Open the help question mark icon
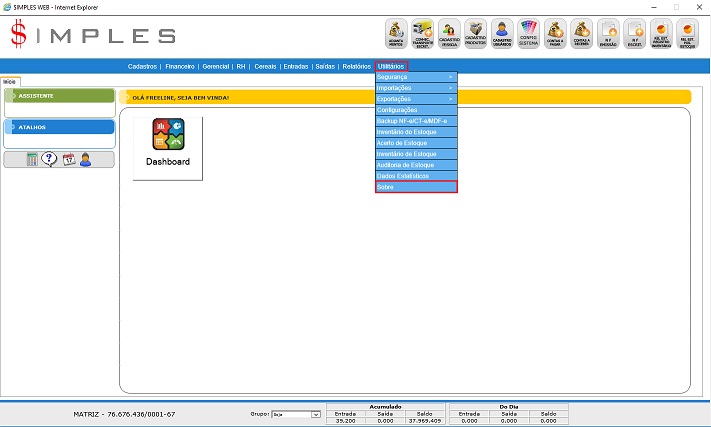 [x=49, y=160]
